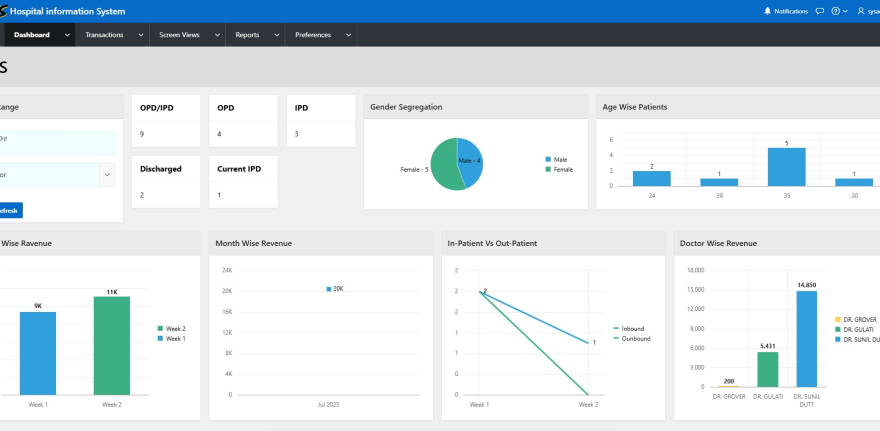Expand the Preferences menu arrow
880x431 pixels.
(x=348, y=35)
